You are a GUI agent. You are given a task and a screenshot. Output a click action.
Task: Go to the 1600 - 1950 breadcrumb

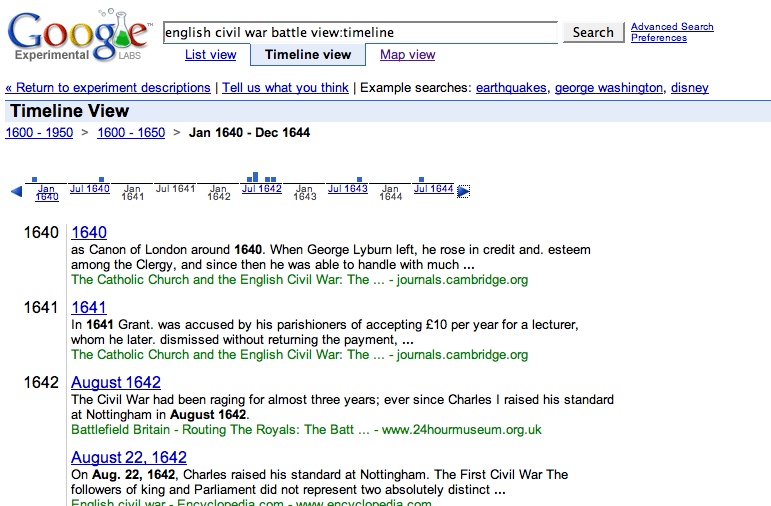40,133
